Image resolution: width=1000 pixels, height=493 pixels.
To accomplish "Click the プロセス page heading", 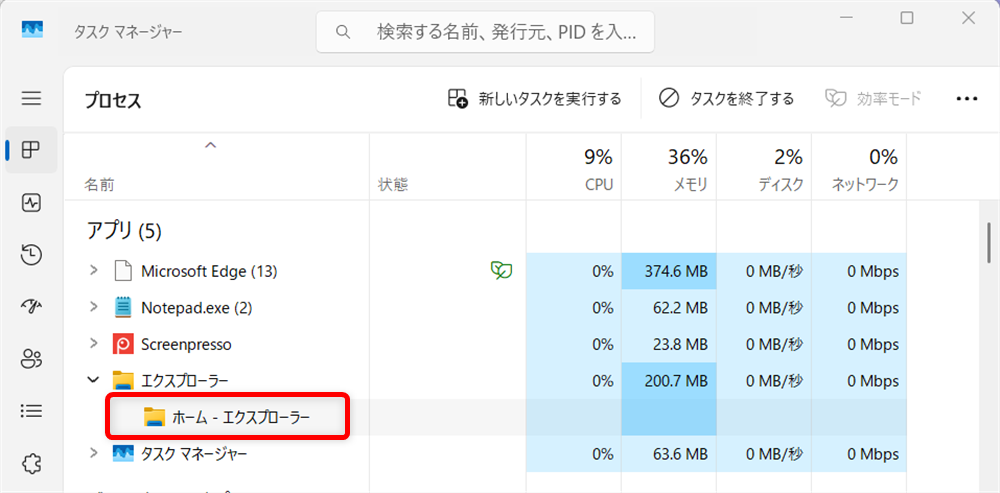I will (113, 100).
